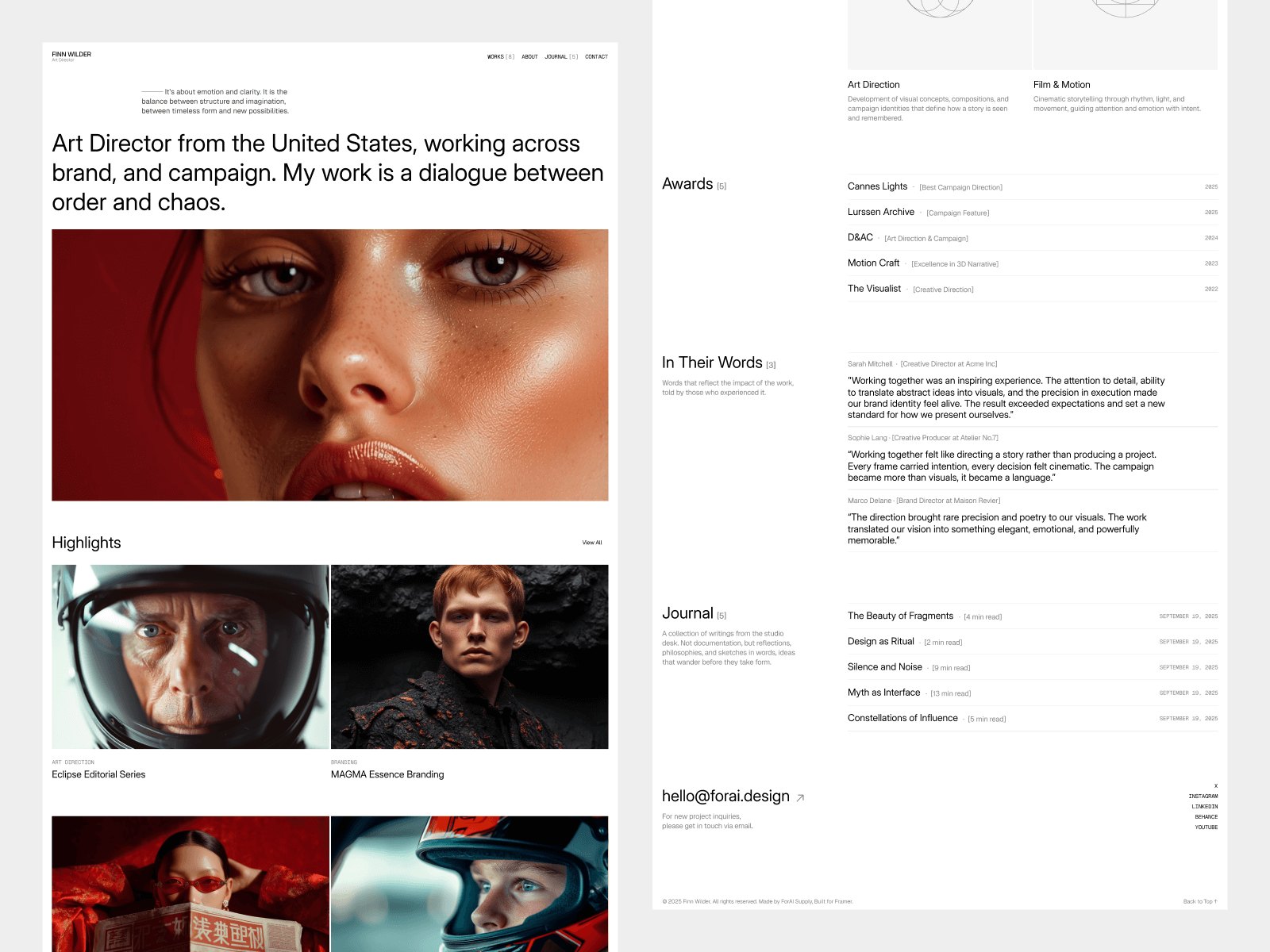Open the BEHANCE social link

(1207, 816)
